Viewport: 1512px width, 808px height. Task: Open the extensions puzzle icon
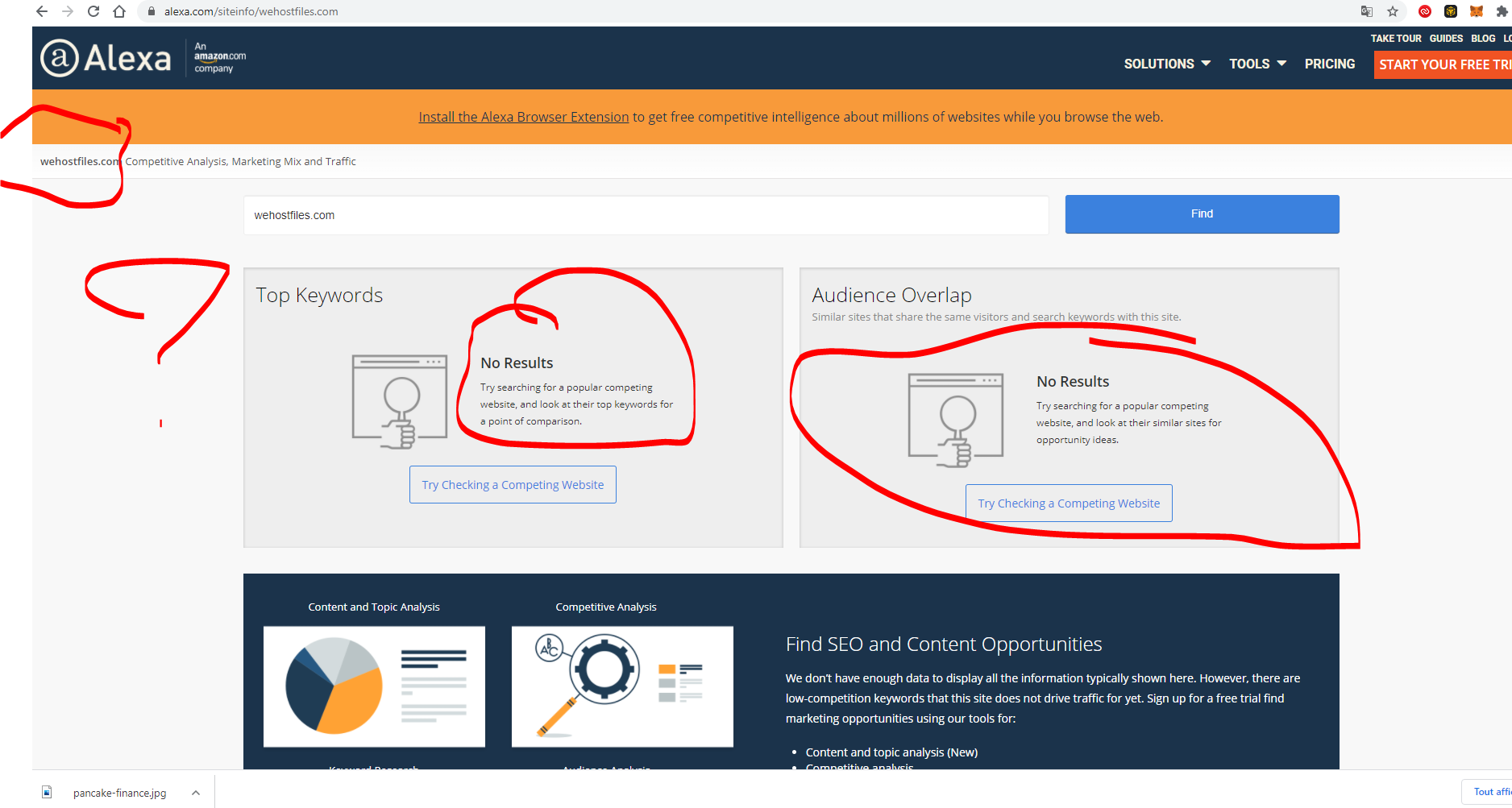click(1502, 11)
